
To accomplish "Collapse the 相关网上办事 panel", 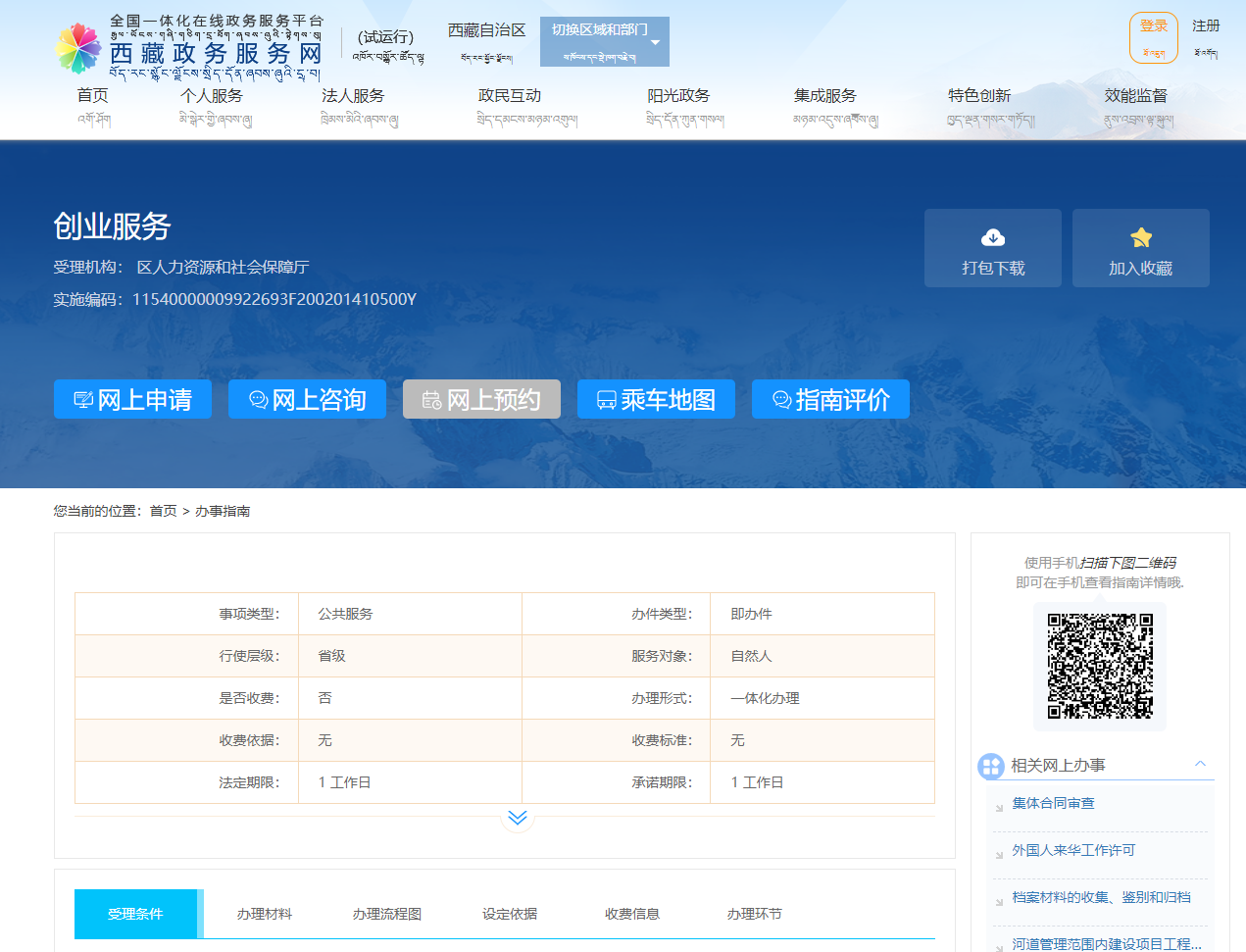I will click(1200, 765).
